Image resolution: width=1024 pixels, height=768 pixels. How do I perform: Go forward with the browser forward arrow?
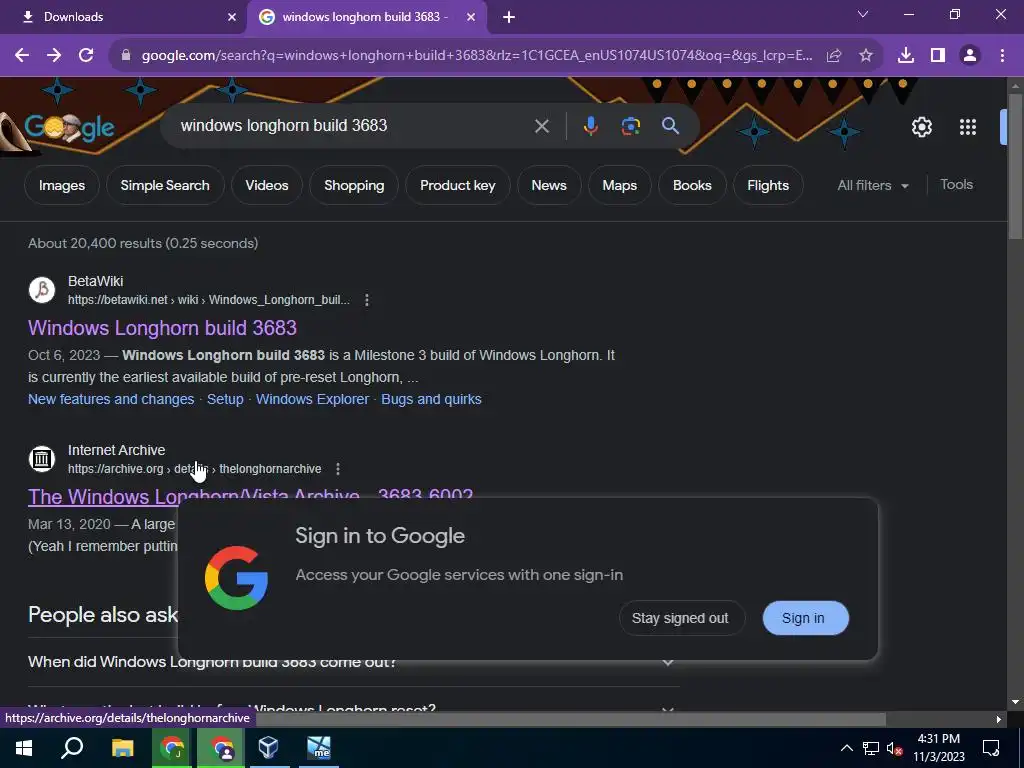pyautogui.click(x=54, y=56)
